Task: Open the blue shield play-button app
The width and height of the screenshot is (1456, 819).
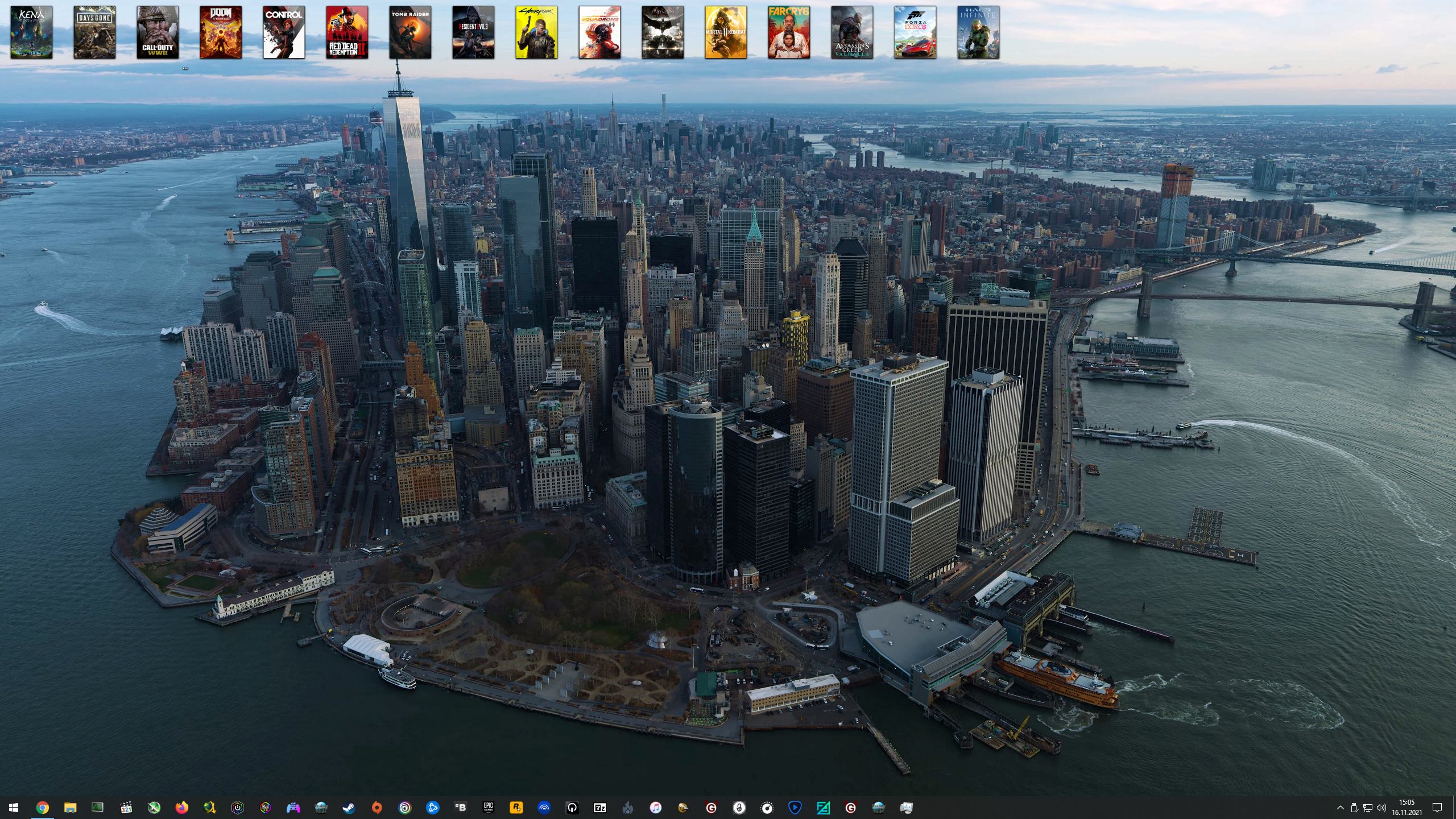Action: tap(795, 808)
